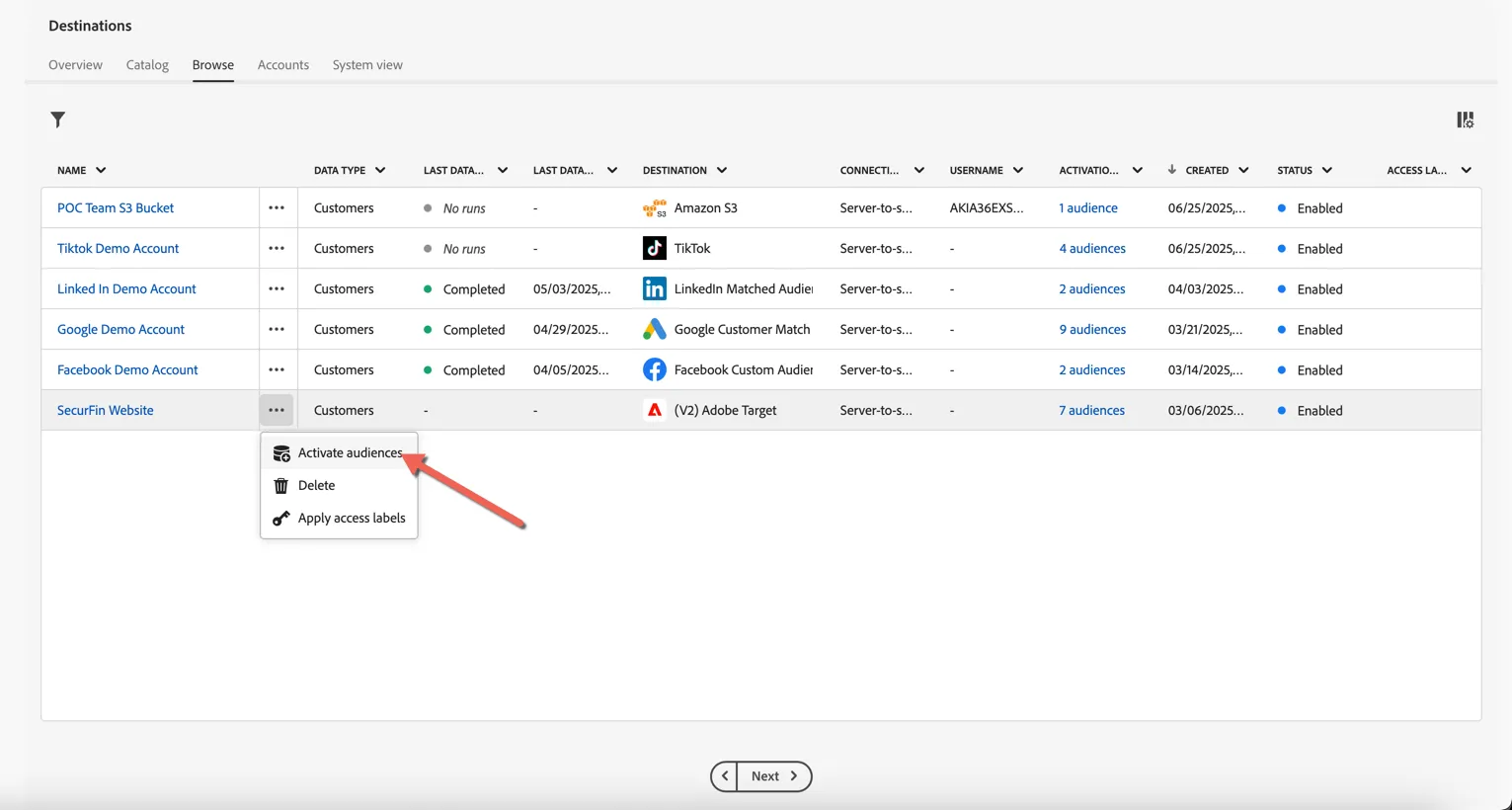Expand the Destination column menu
The image size is (1512, 810).
tap(722, 171)
